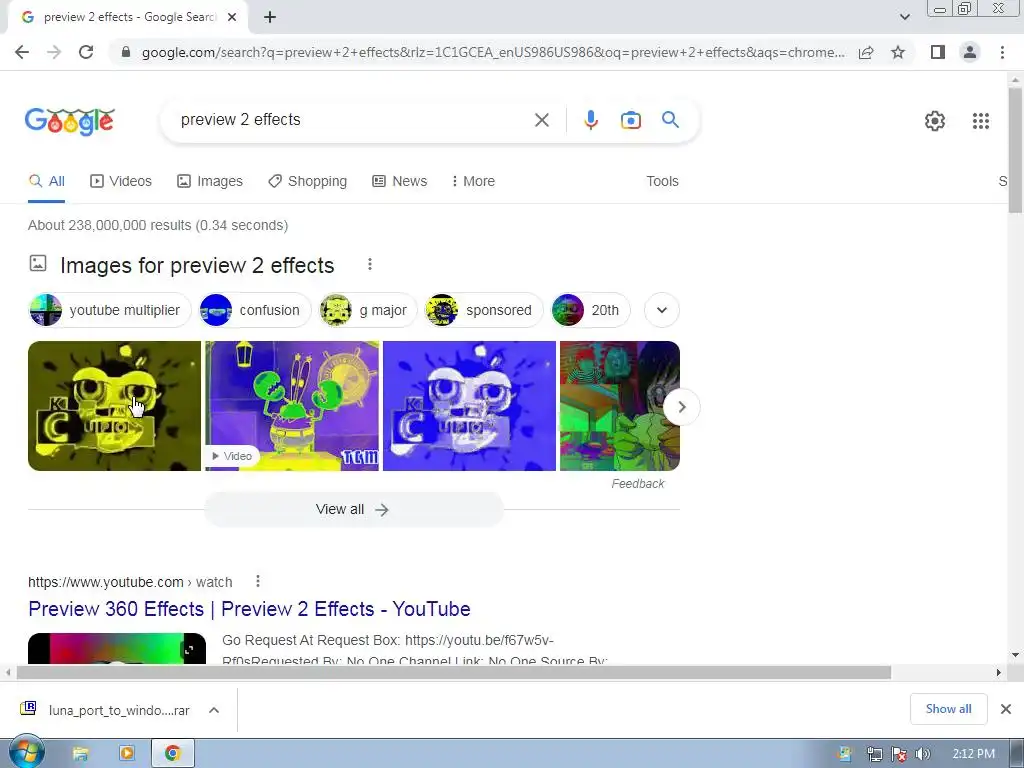Click the vertical page scrollbar thumb
Viewport: 1024px width, 768px height.
[1015, 150]
